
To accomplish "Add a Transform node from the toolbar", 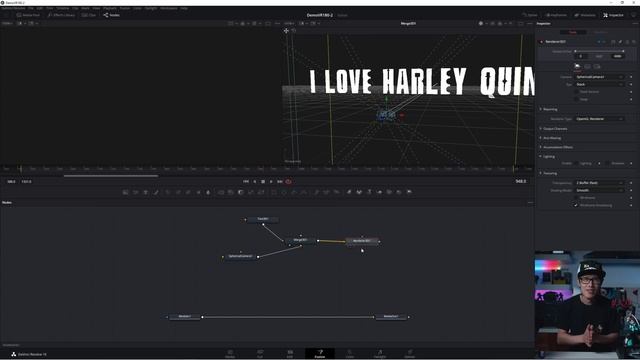I will [261, 192].
